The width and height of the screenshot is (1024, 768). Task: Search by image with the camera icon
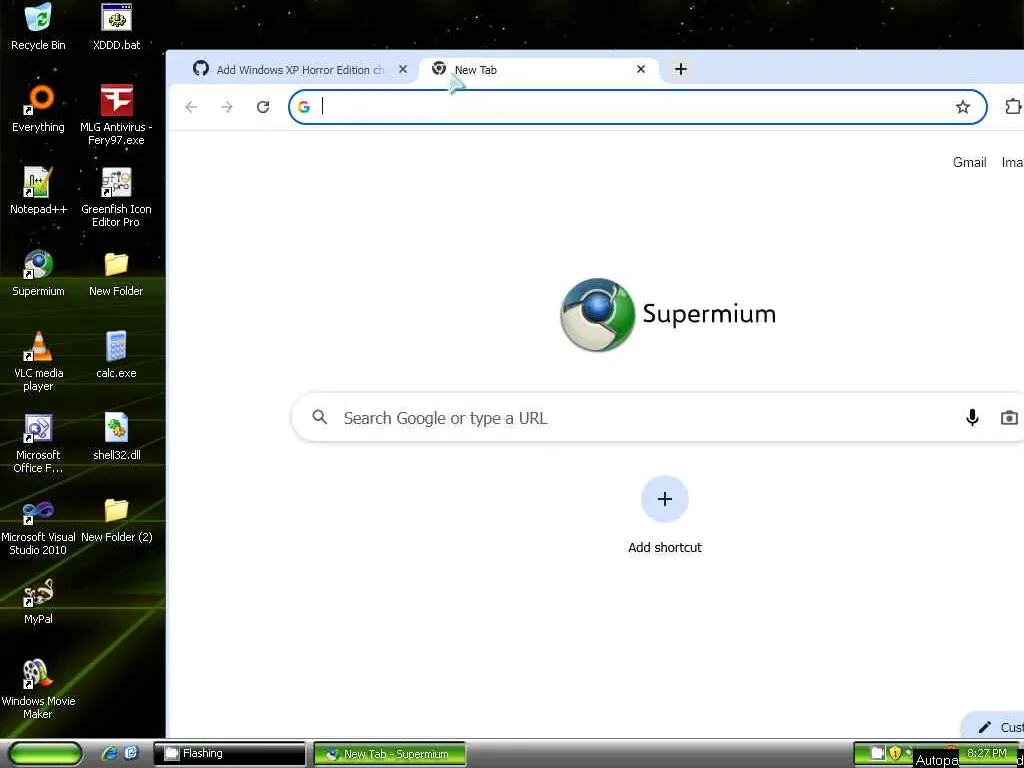[1009, 417]
